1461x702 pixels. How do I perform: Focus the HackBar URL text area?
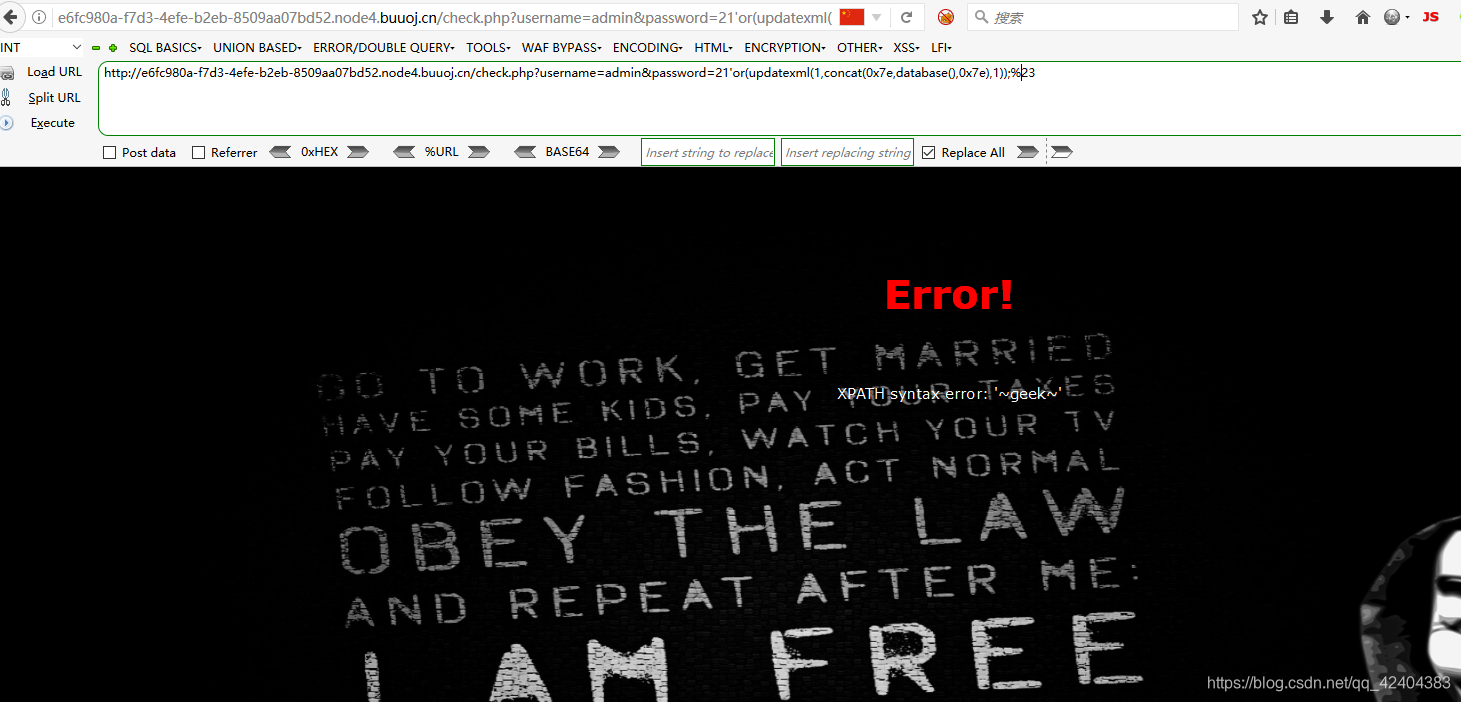(x=780, y=98)
